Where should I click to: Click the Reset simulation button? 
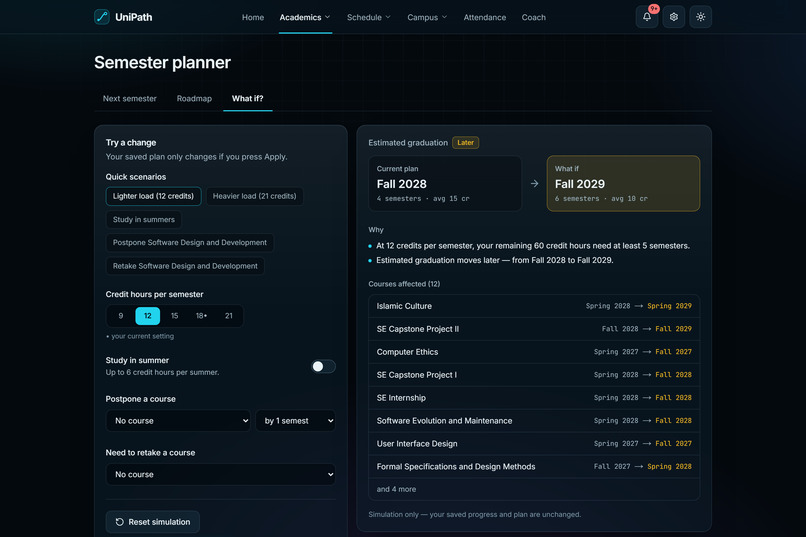153,522
